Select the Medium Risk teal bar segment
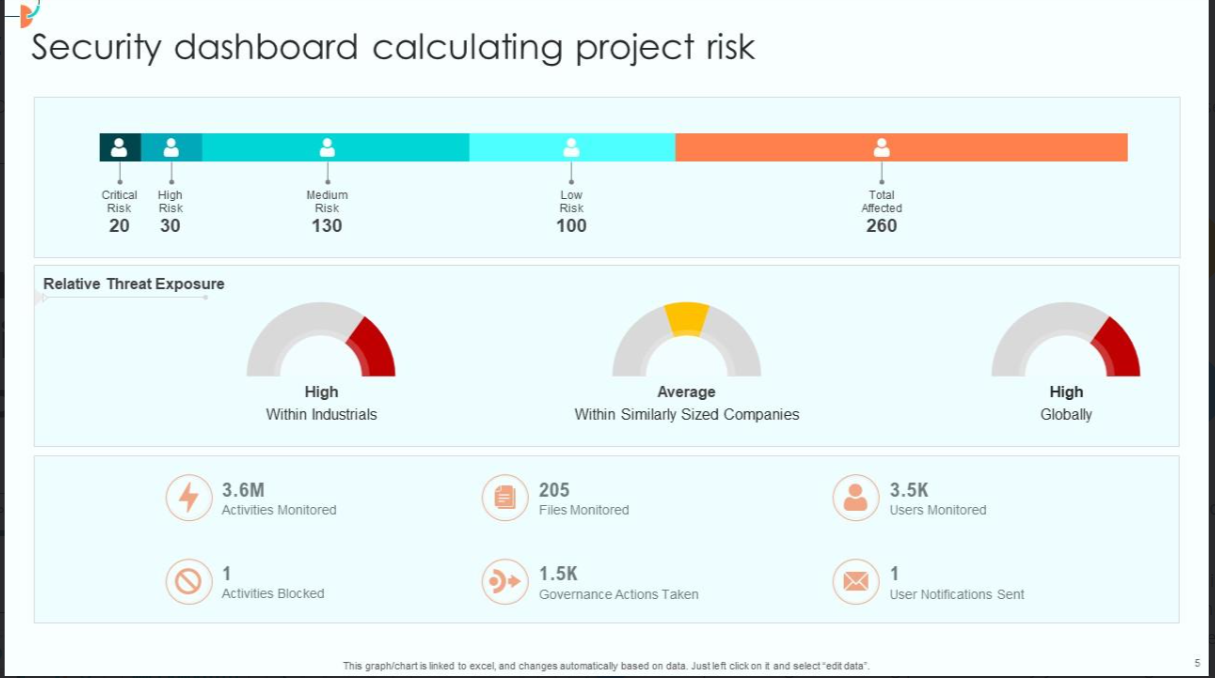The width and height of the screenshot is (1215, 678). tap(336, 147)
